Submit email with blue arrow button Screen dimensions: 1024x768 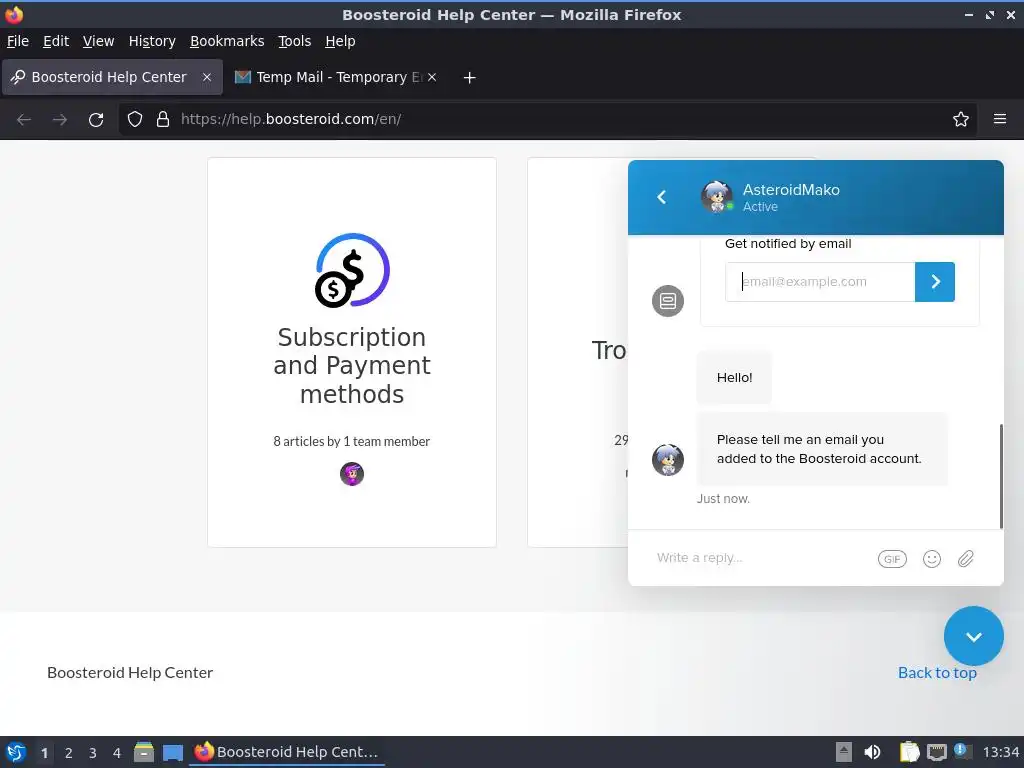tap(935, 281)
